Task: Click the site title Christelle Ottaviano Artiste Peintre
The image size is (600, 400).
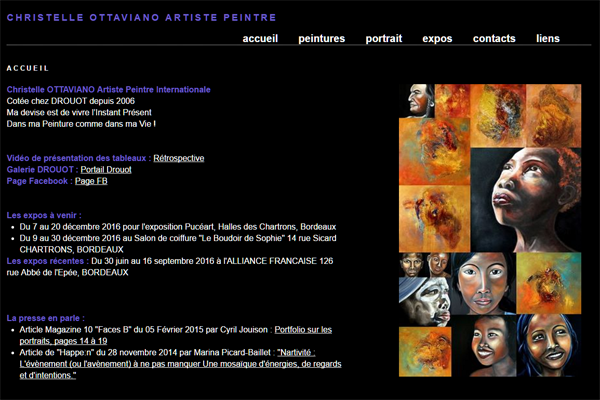Action: pos(142,18)
